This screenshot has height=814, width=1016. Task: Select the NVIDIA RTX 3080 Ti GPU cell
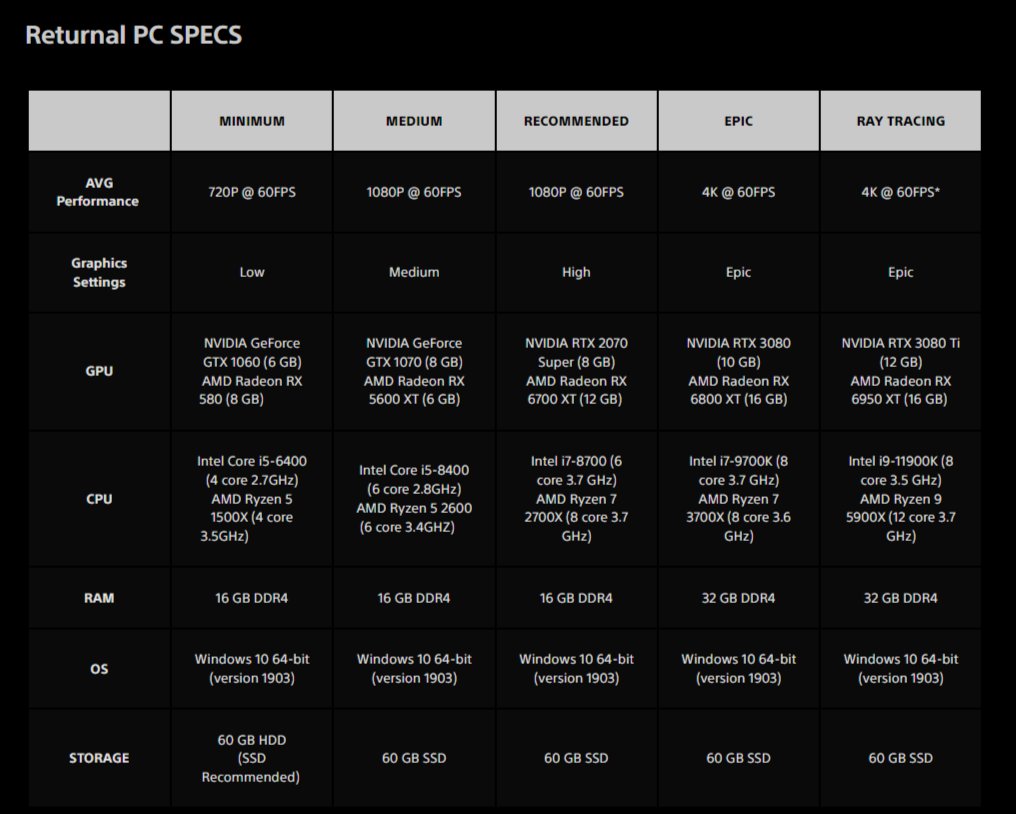pyautogui.click(x=901, y=371)
